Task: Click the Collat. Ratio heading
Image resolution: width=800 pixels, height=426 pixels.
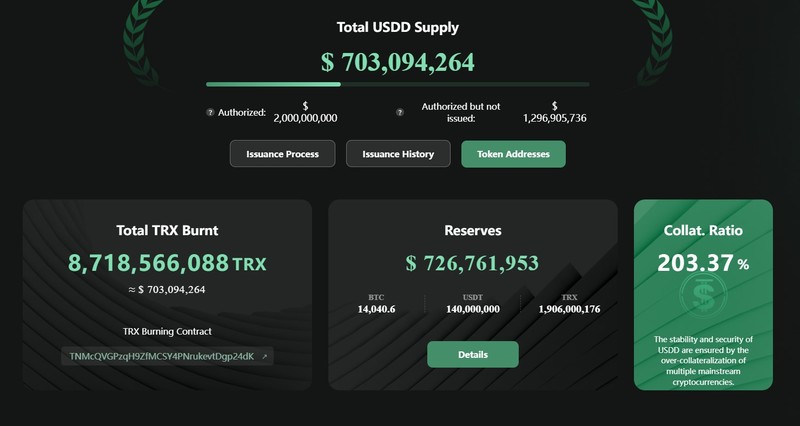Action: tap(703, 231)
